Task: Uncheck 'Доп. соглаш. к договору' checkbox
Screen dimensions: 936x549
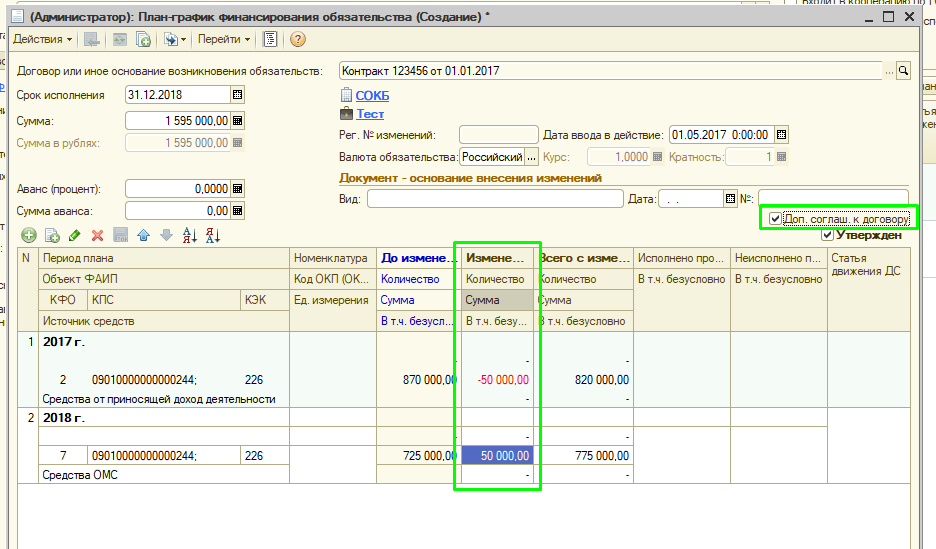Action: coord(775,219)
